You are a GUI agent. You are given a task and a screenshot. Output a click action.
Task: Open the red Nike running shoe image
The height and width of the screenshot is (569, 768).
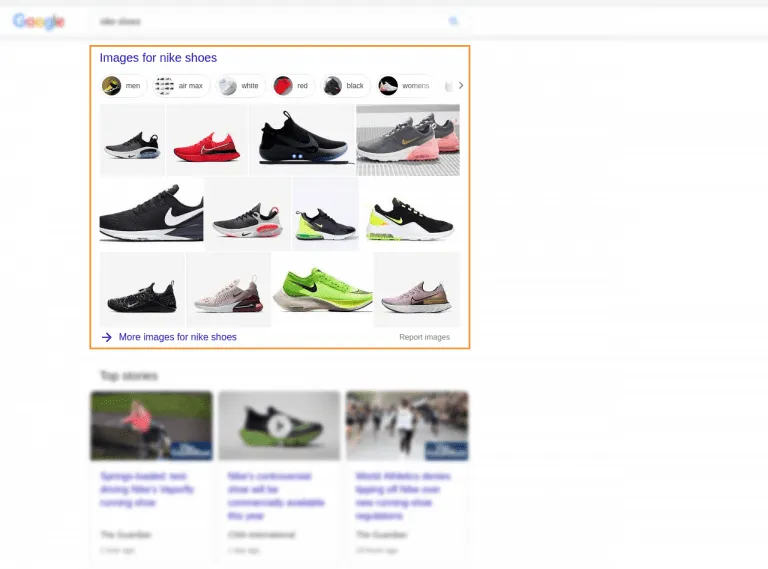207,141
